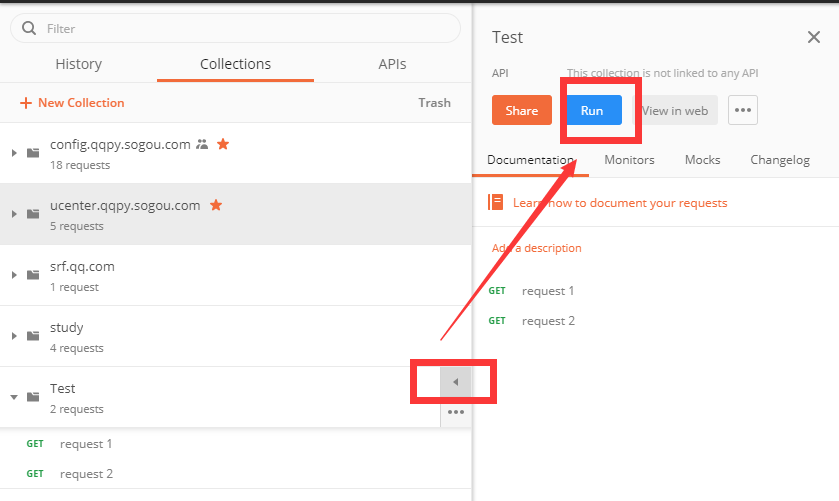Click shared team icon on config.qqpy.sogou.com
This screenshot has width=839, height=501.
(x=202, y=144)
